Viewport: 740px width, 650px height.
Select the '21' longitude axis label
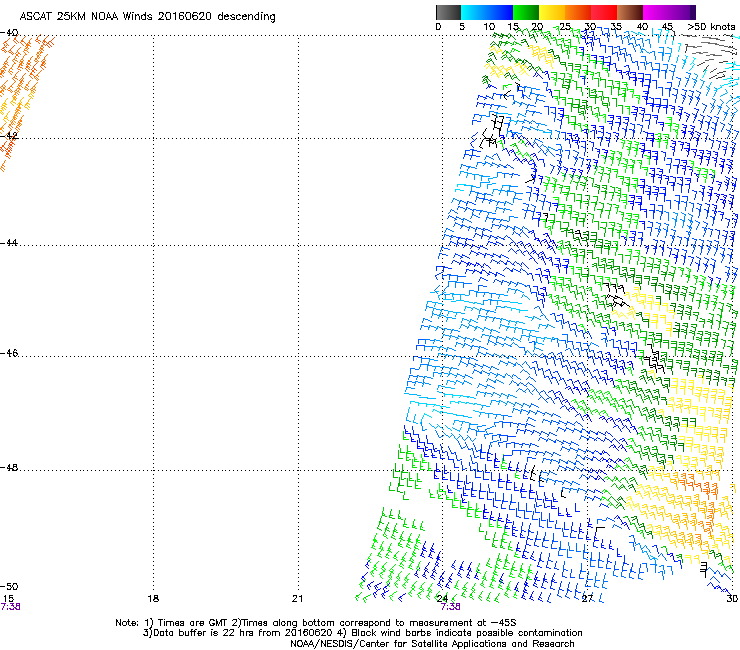click(x=297, y=599)
